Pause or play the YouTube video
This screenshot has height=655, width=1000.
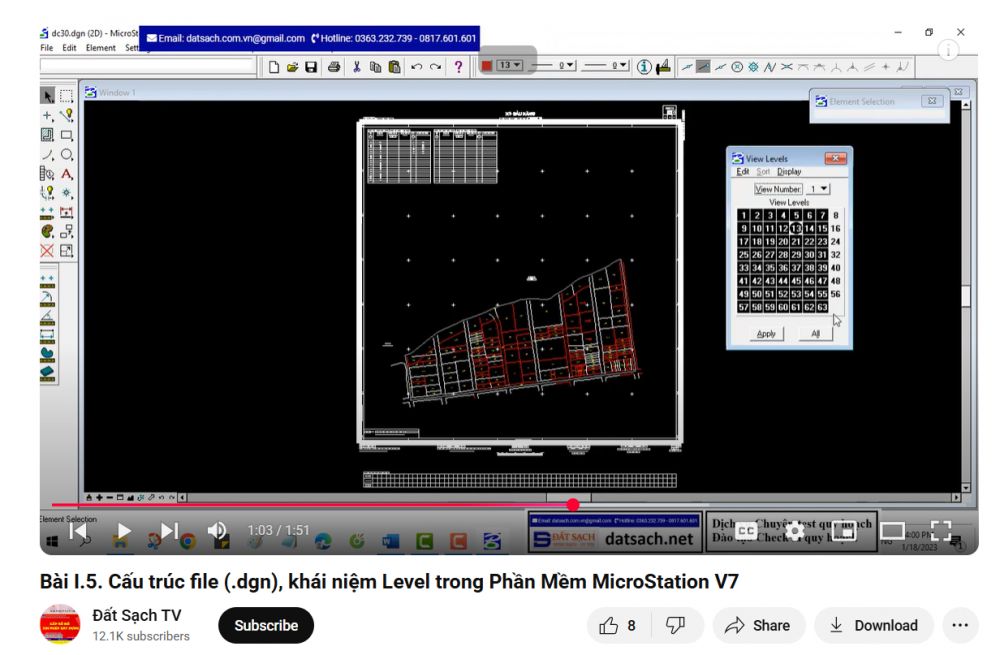(124, 531)
